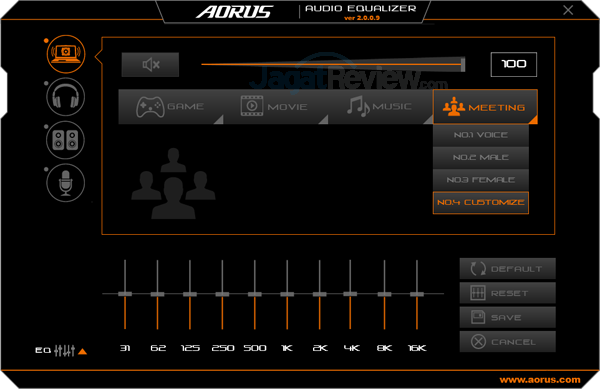Viewport: 600px width, 389px height.
Task: Collapse the EQ panel using orange arrow
Action: [82, 351]
